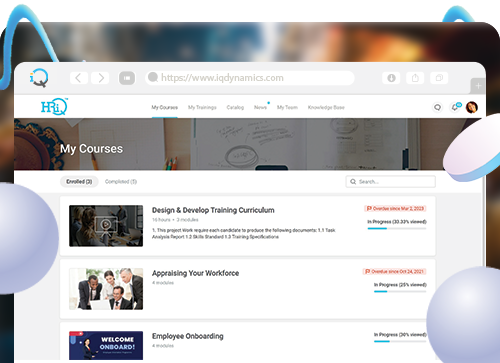
Task: Go forward with the browser forward arrow
Action: pos(100,78)
